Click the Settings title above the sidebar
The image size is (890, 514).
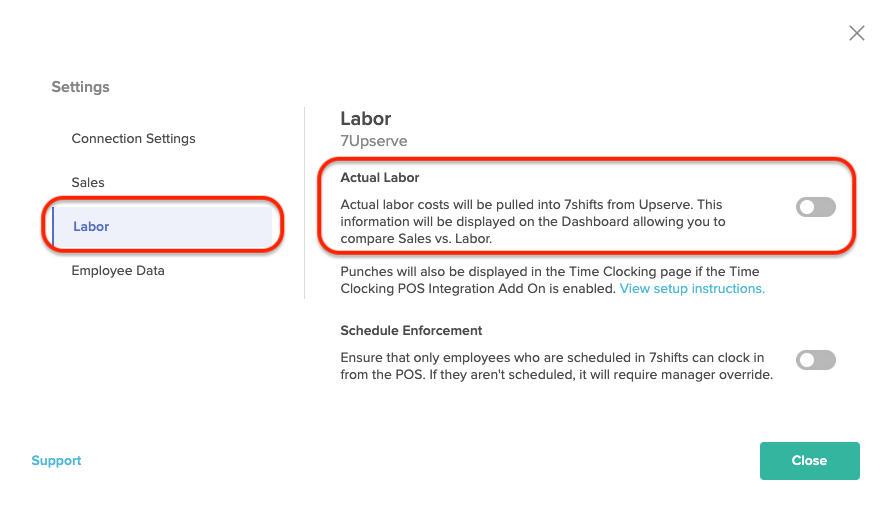click(81, 87)
